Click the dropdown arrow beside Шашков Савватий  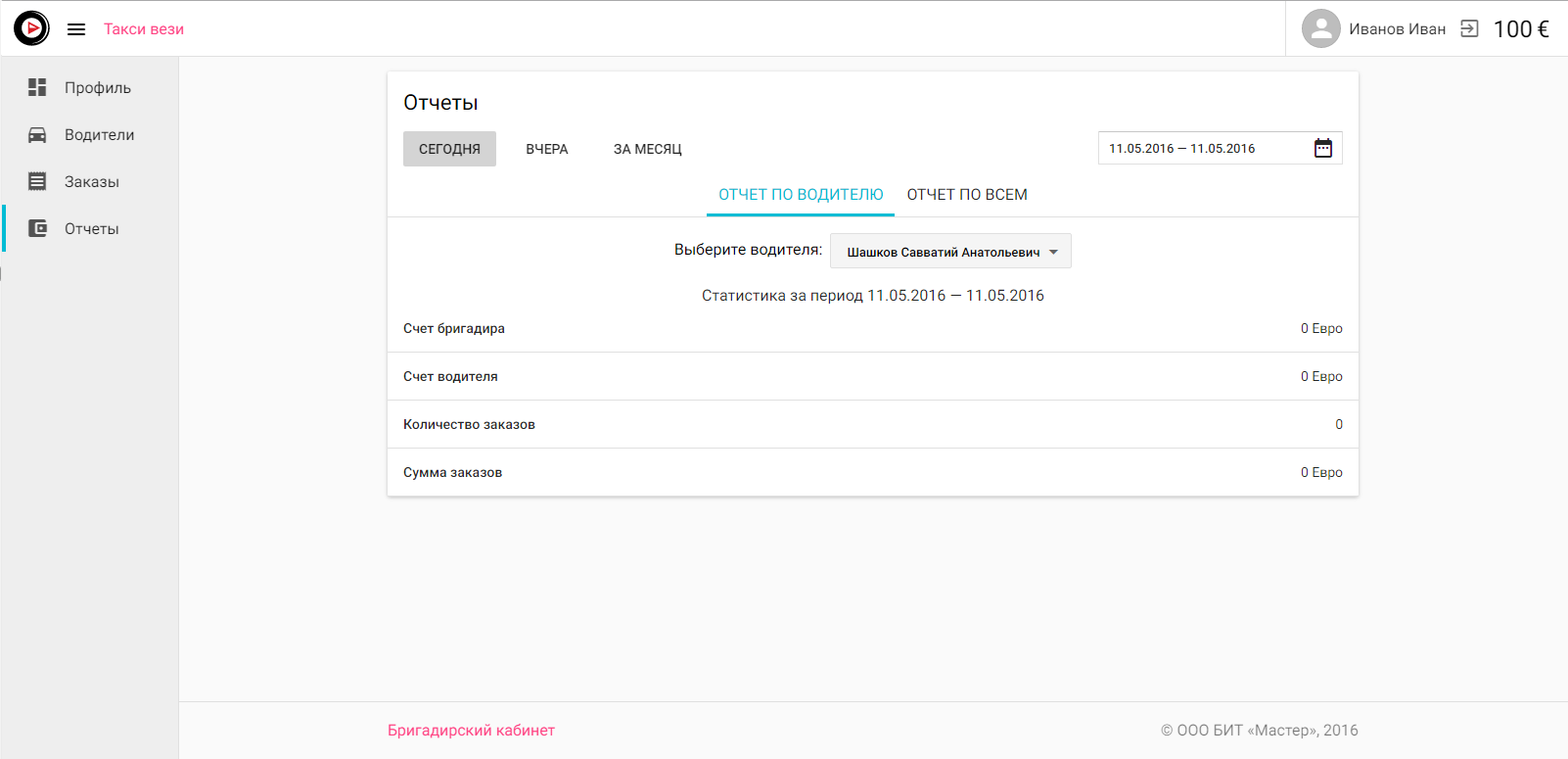pyautogui.click(x=1054, y=252)
